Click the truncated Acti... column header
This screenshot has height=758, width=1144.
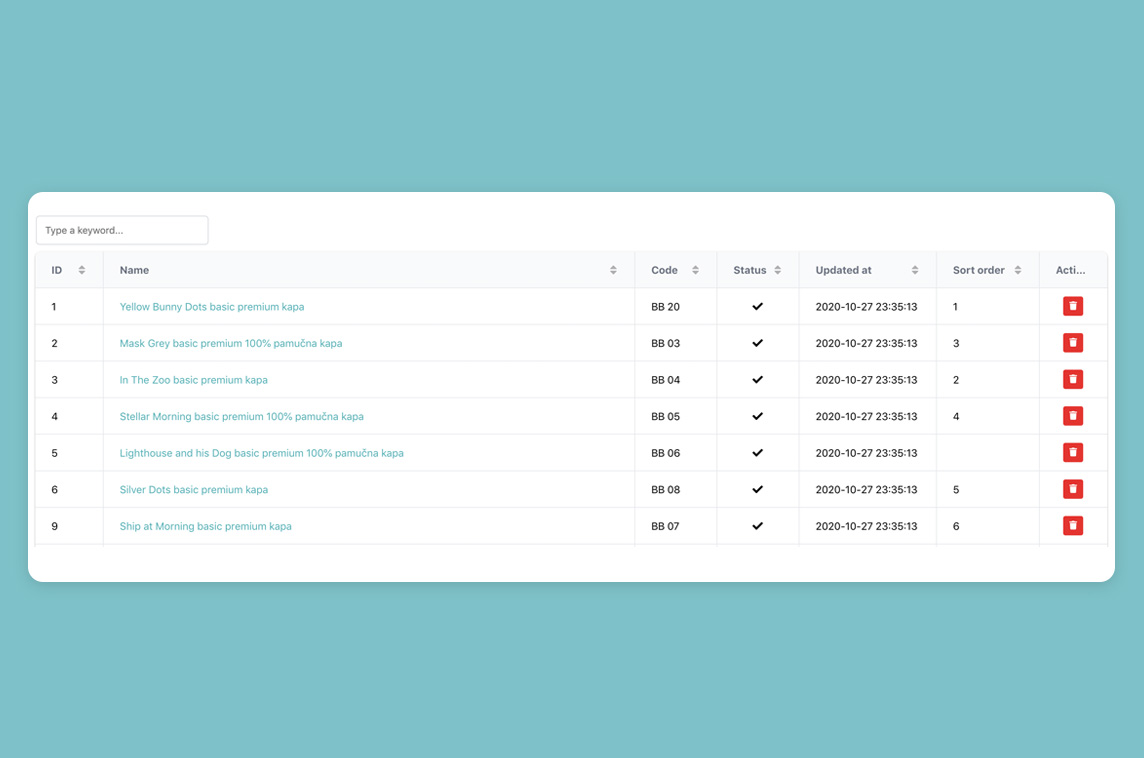click(x=1070, y=270)
